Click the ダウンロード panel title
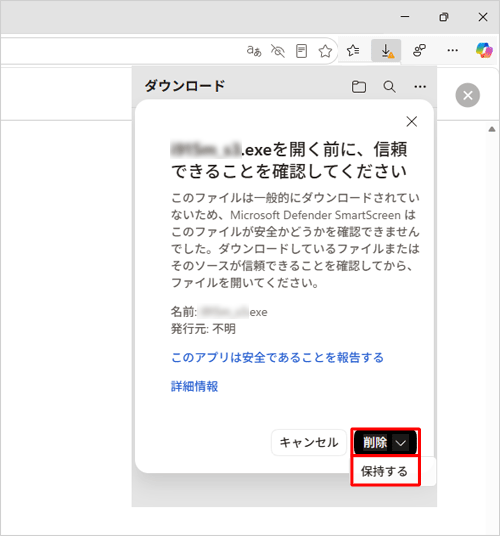This screenshot has width=500, height=536. [x=185, y=86]
